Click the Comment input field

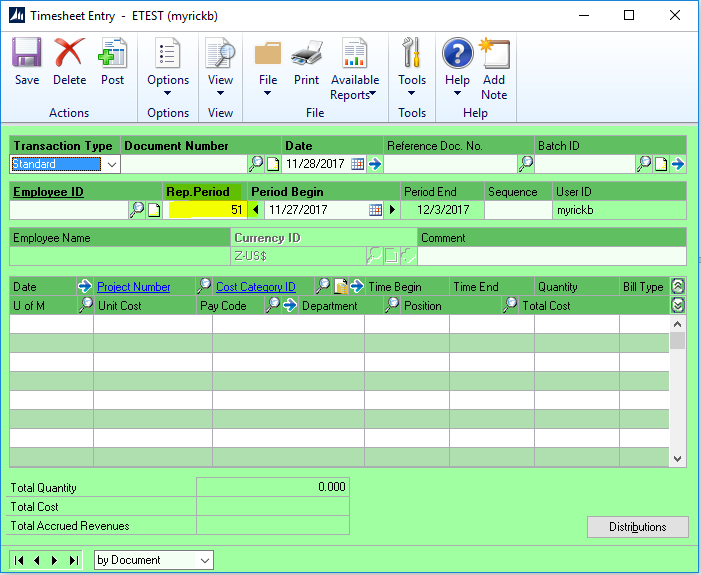coord(552,256)
